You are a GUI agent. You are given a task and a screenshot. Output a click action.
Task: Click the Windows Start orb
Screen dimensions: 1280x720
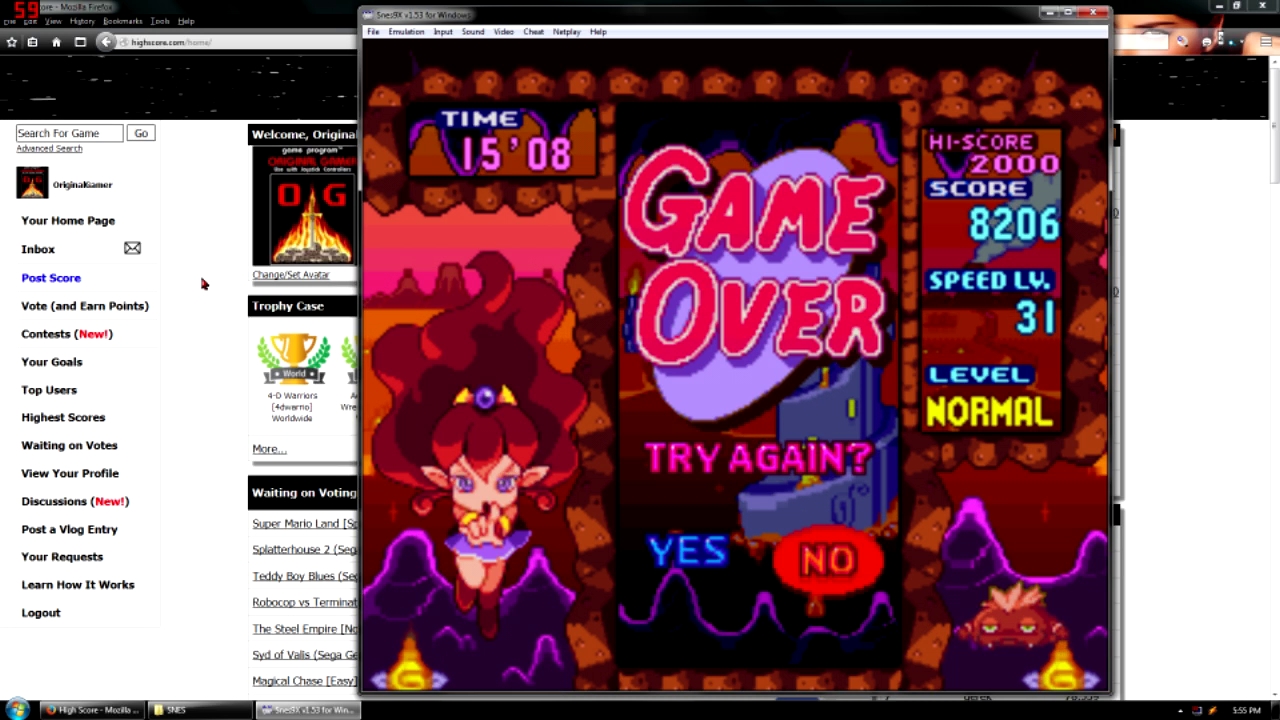coord(17,709)
